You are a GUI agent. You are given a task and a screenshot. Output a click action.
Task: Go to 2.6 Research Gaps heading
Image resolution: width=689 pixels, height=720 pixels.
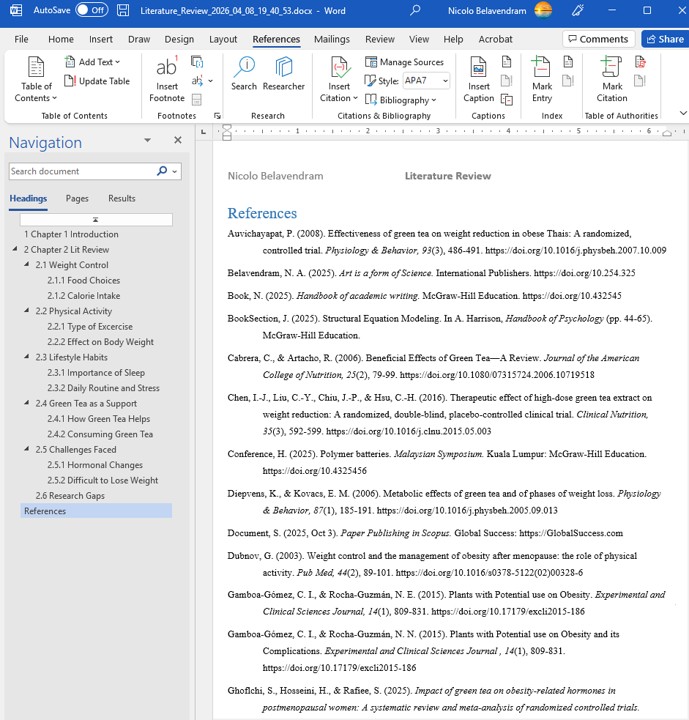pyautogui.click(x=70, y=495)
